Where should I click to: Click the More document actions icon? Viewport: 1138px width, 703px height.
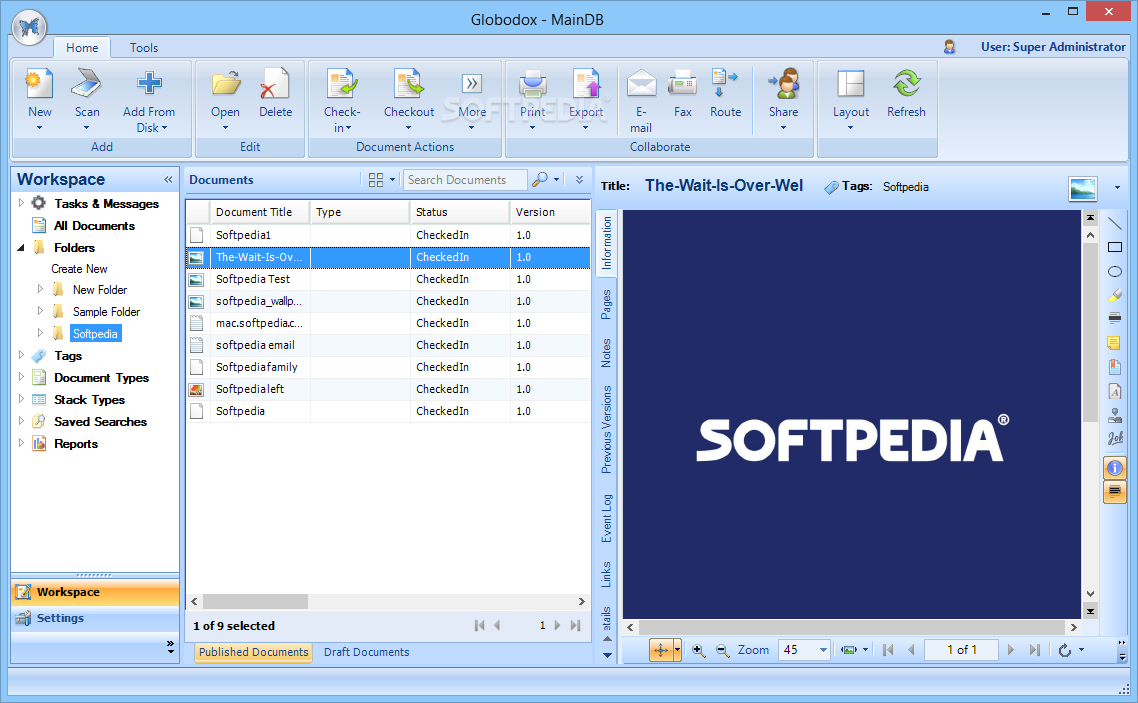point(472,83)
